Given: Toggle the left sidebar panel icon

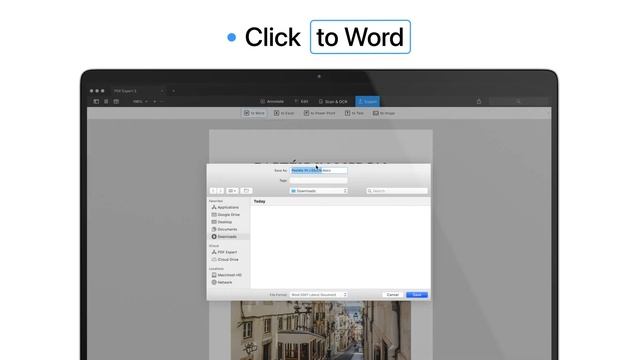Looking at the screenshot, I should click(x=96, y=101).
